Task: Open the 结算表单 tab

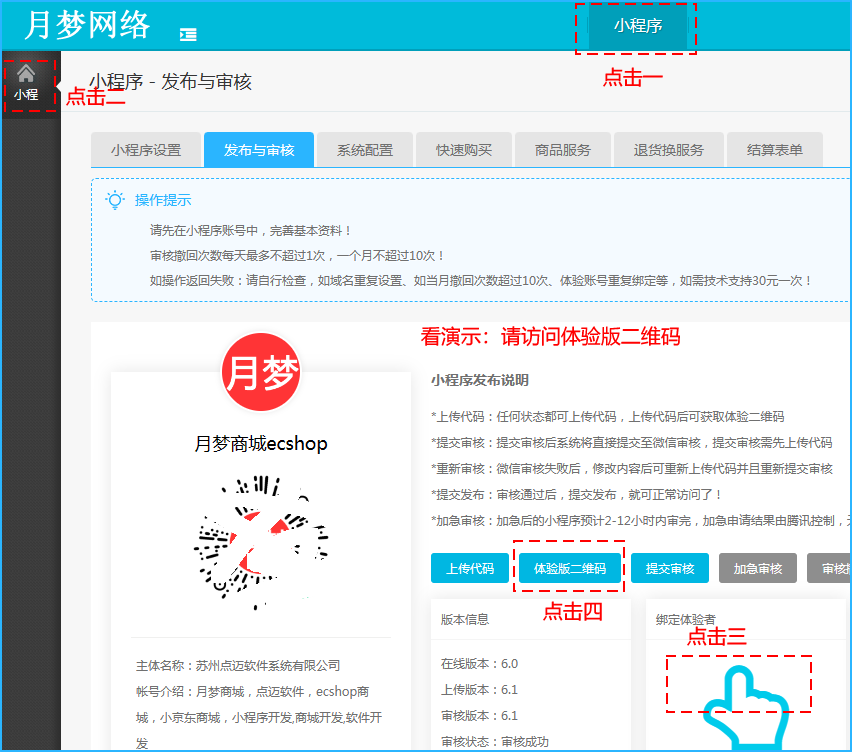Action: 775,150
